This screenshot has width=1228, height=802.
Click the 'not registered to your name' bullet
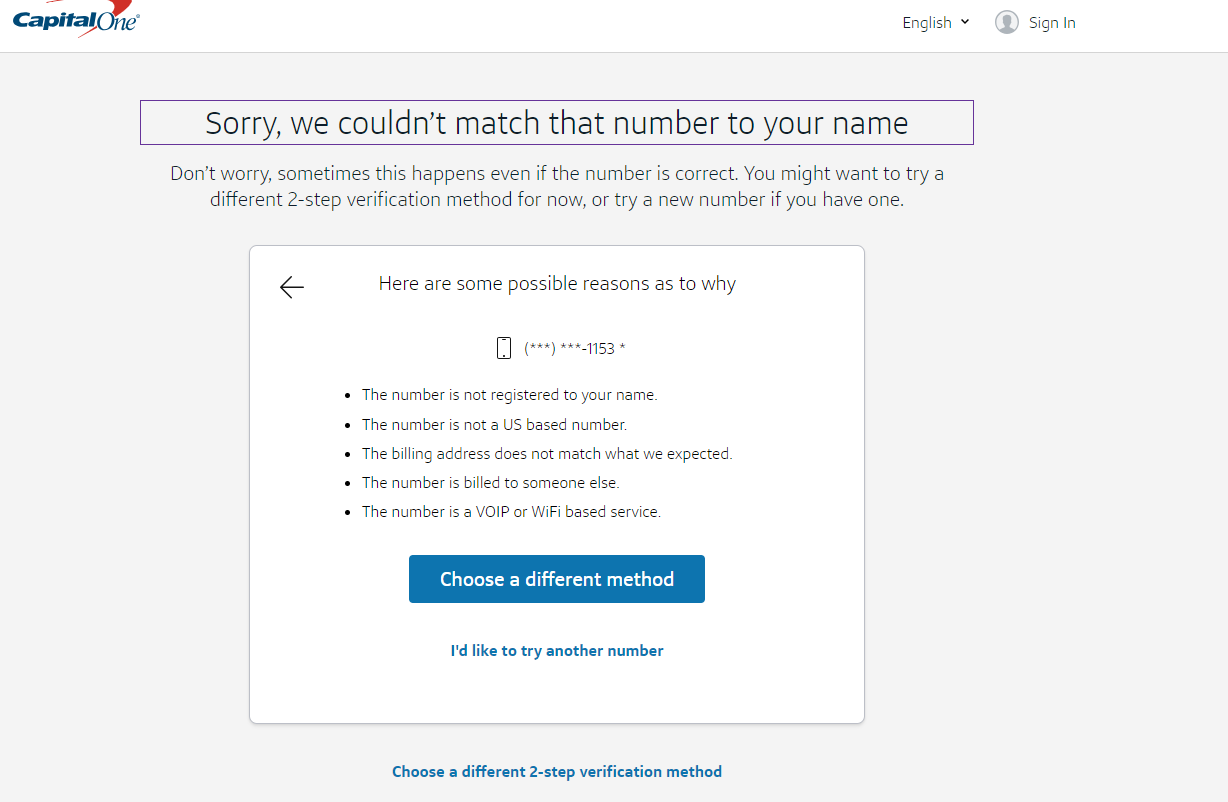coord(510,395)
